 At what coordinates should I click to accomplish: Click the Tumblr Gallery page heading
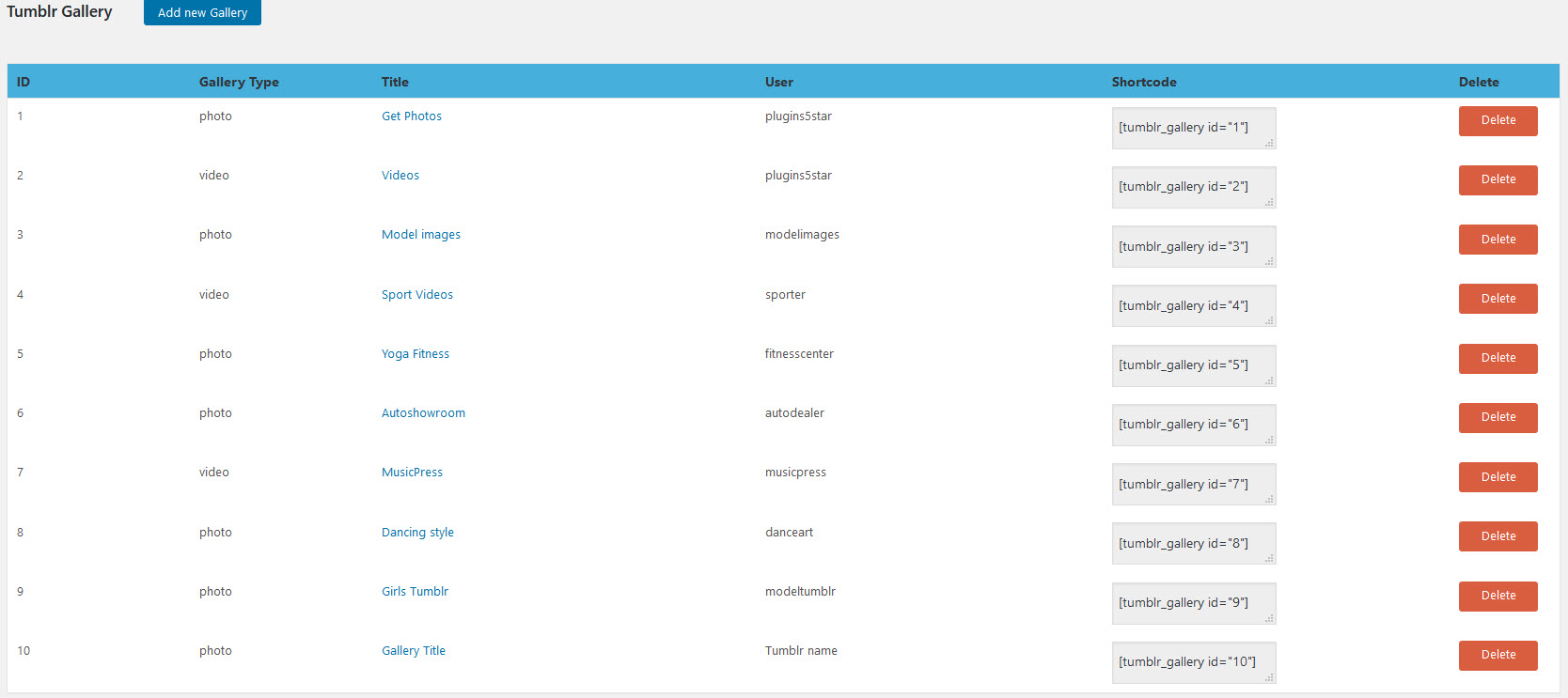click(x=59, y=11)
